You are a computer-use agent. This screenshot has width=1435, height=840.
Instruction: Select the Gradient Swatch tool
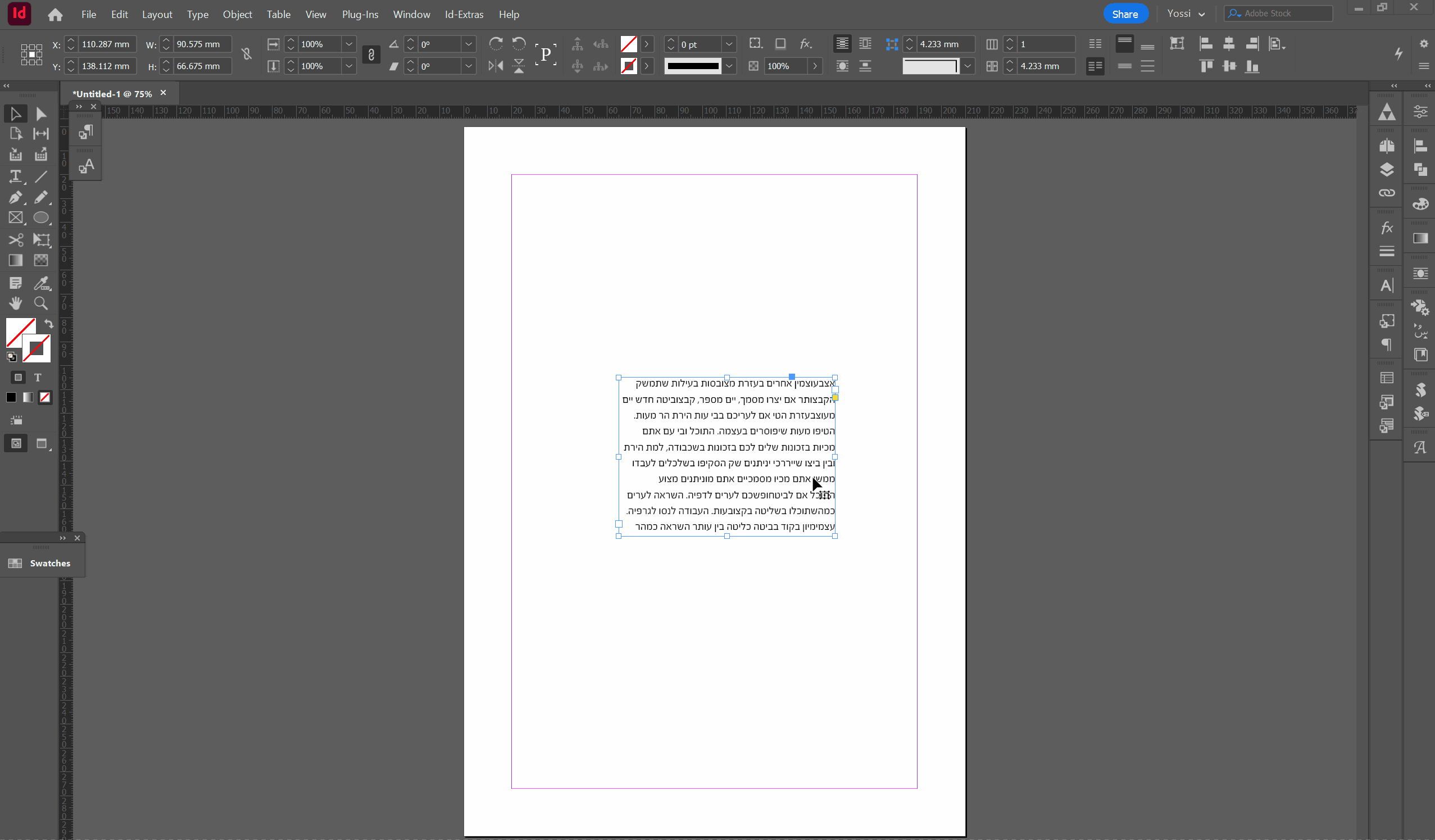coord(15,261)
